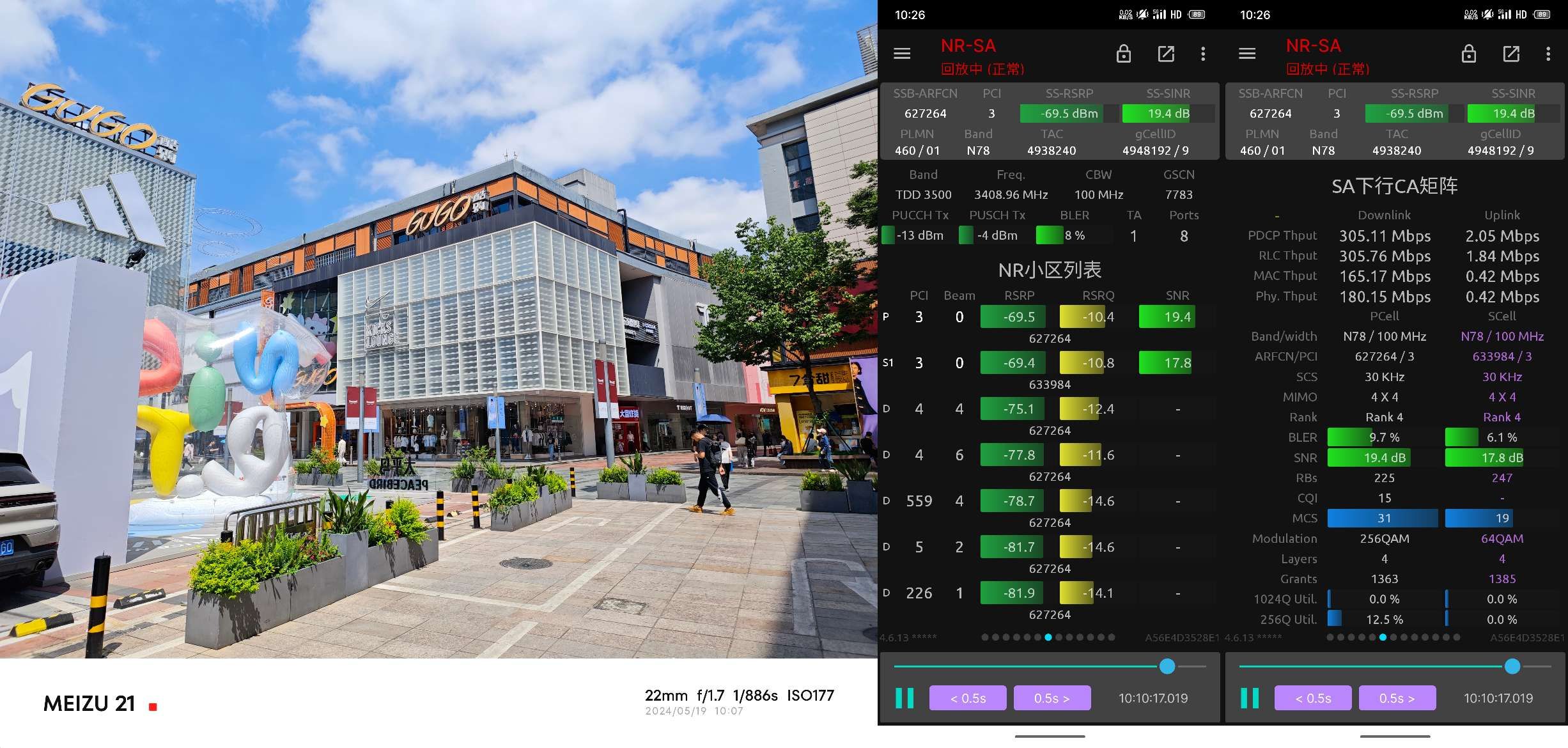Tap the street photo of GOGO mall

(x=439, y=329)
